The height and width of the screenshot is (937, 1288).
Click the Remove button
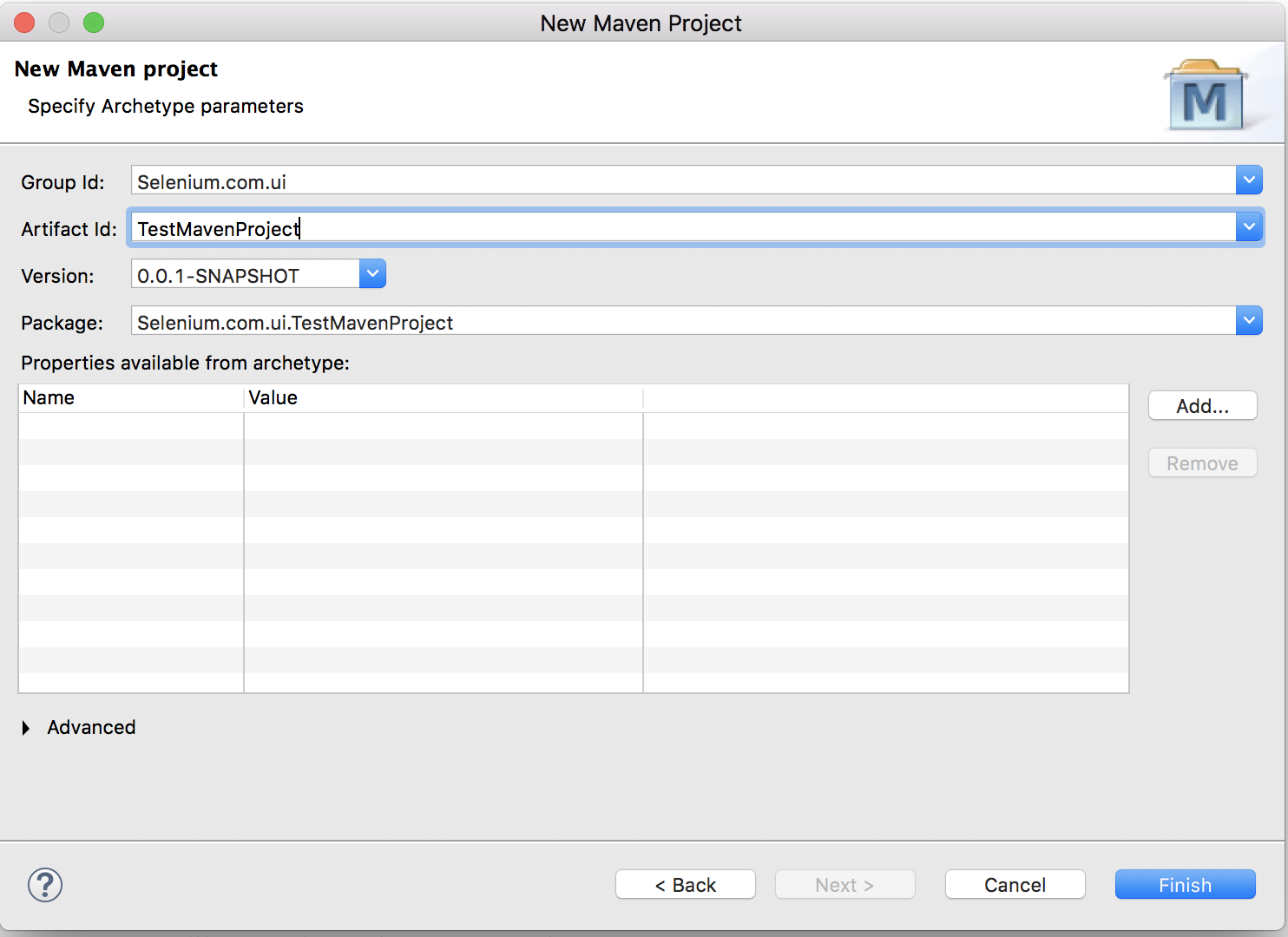pyautogui.click(x=1202, y=462)
